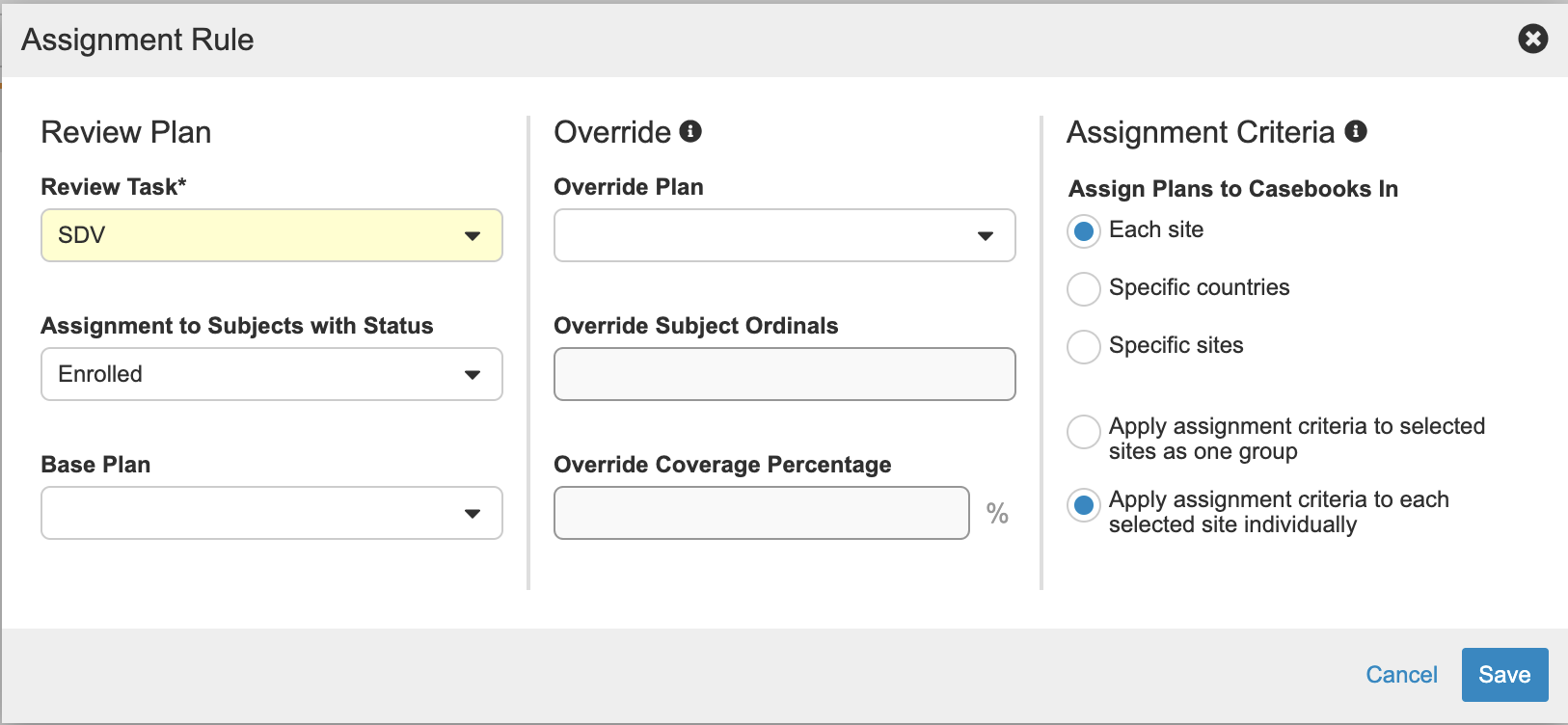Select the Specific sites radio button
This screenshot has height=725, width=1568.
click(1084, 346)
